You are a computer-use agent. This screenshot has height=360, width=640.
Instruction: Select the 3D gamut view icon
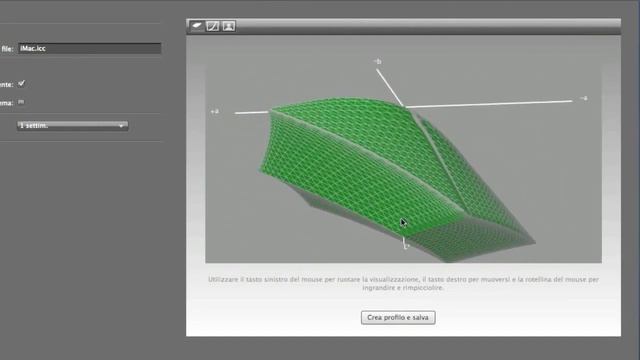[x=197, y=26]
